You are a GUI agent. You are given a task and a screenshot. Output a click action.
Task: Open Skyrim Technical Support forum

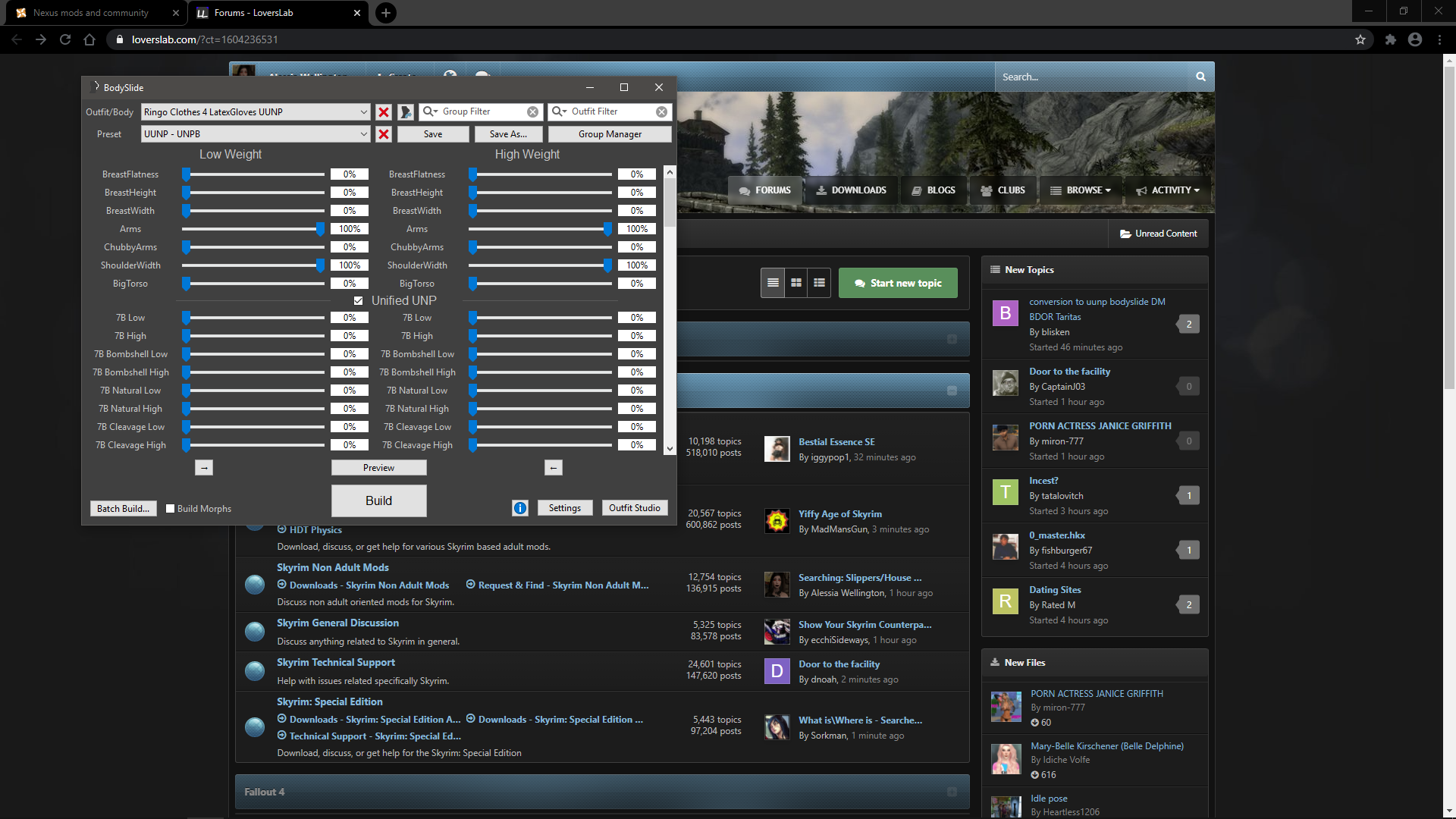(x=335, y=662)
